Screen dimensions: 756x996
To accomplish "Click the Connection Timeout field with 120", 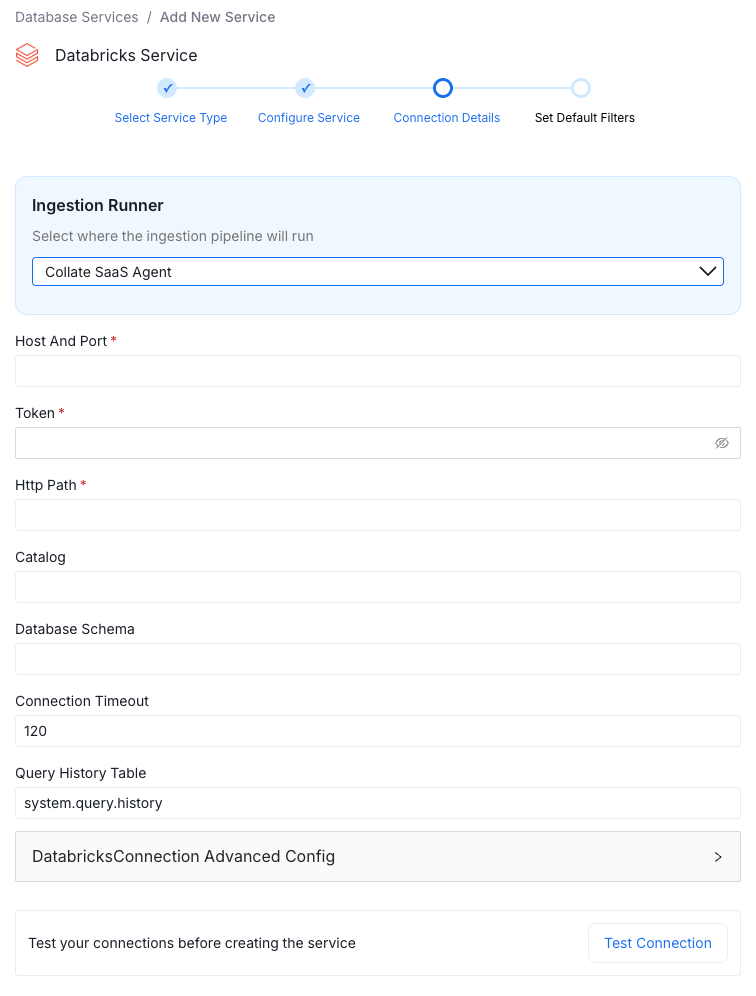I will (378, 731).
